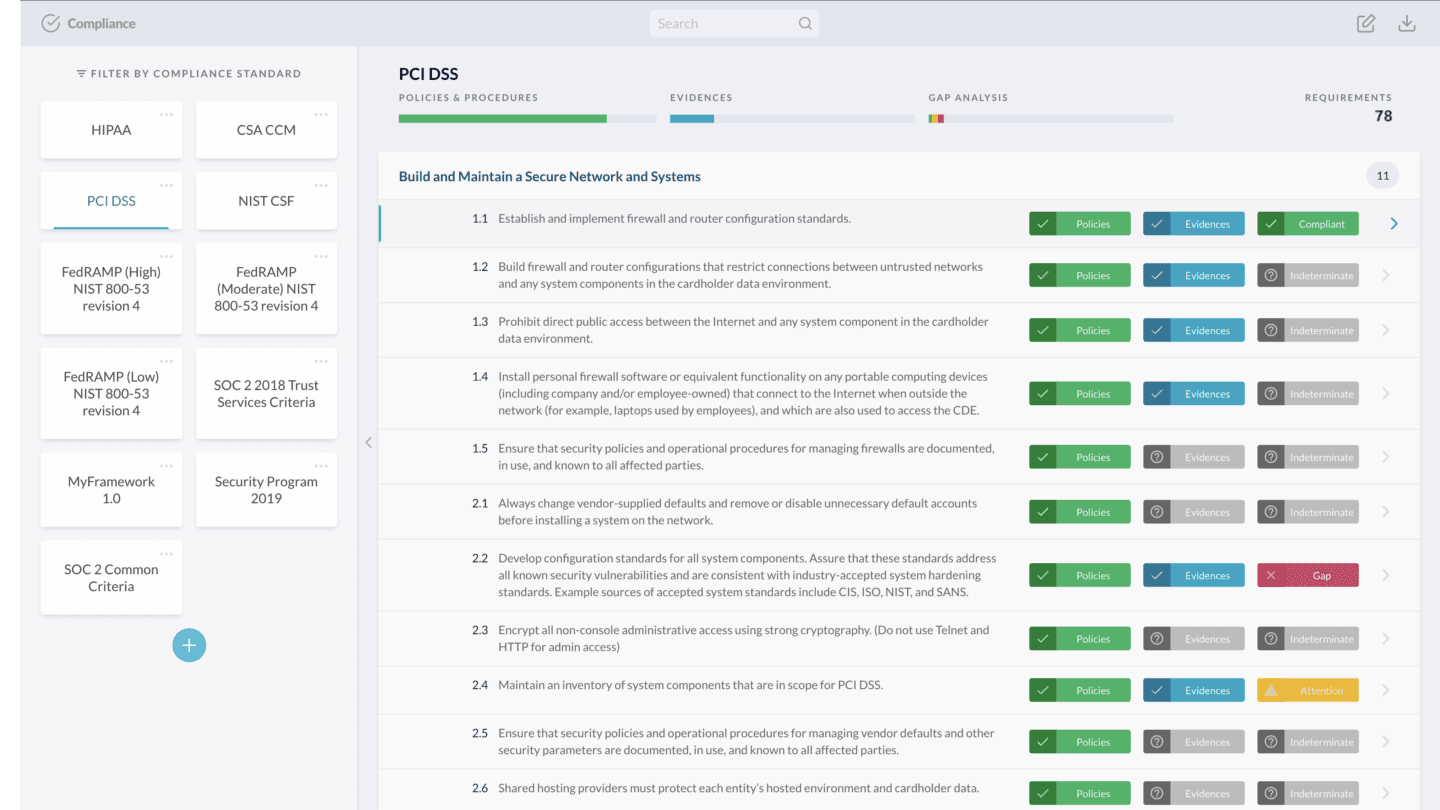Open the three-dot menu on NIST CSF card
Viewport: 1440px width, 810px height.
pyautogui.click(x=321, y=185)
